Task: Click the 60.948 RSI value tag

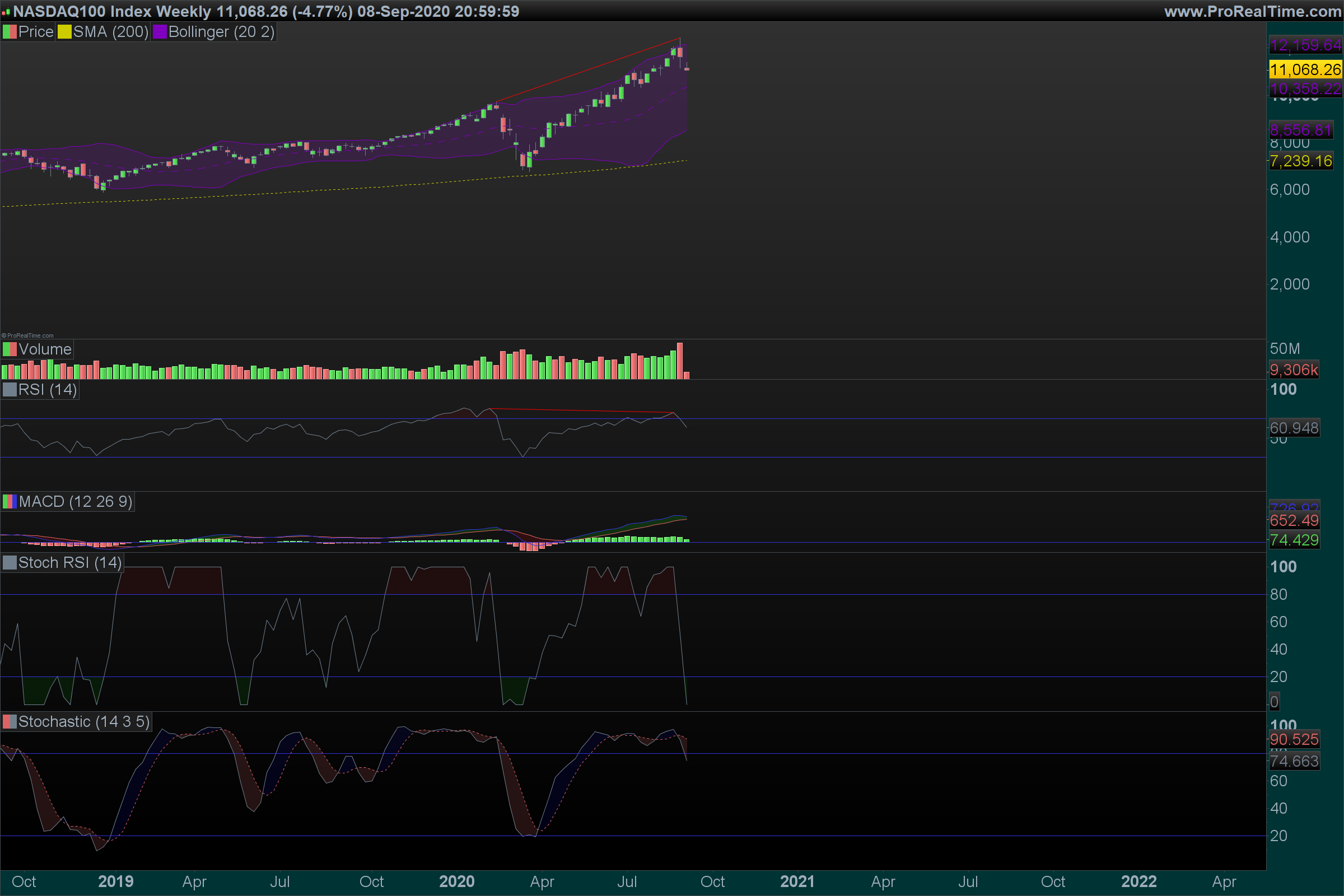Action: click(x=1294, y=428)
